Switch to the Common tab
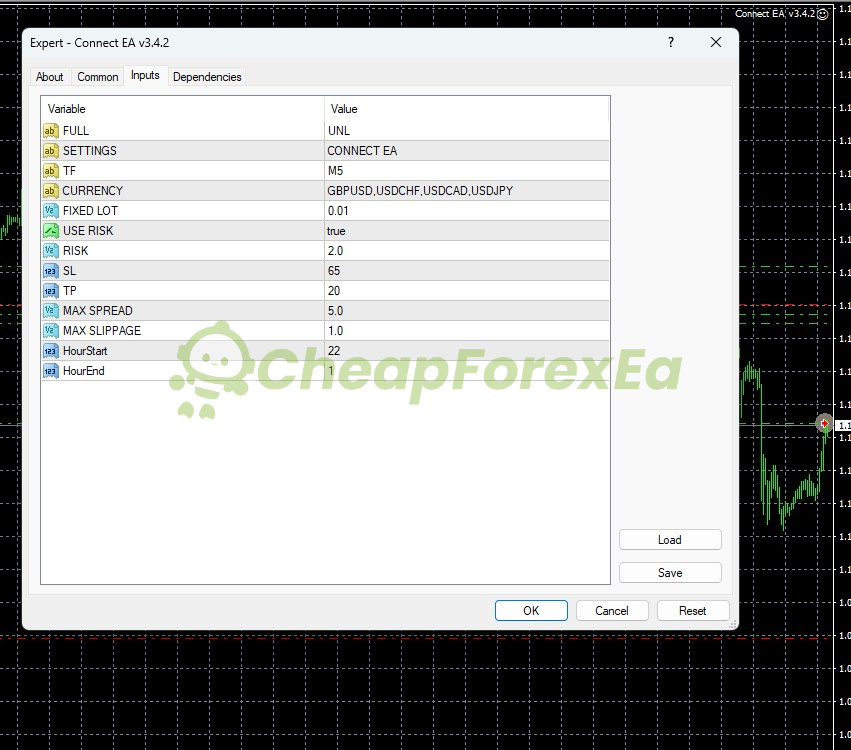851x750 pixels. [98, 77]
